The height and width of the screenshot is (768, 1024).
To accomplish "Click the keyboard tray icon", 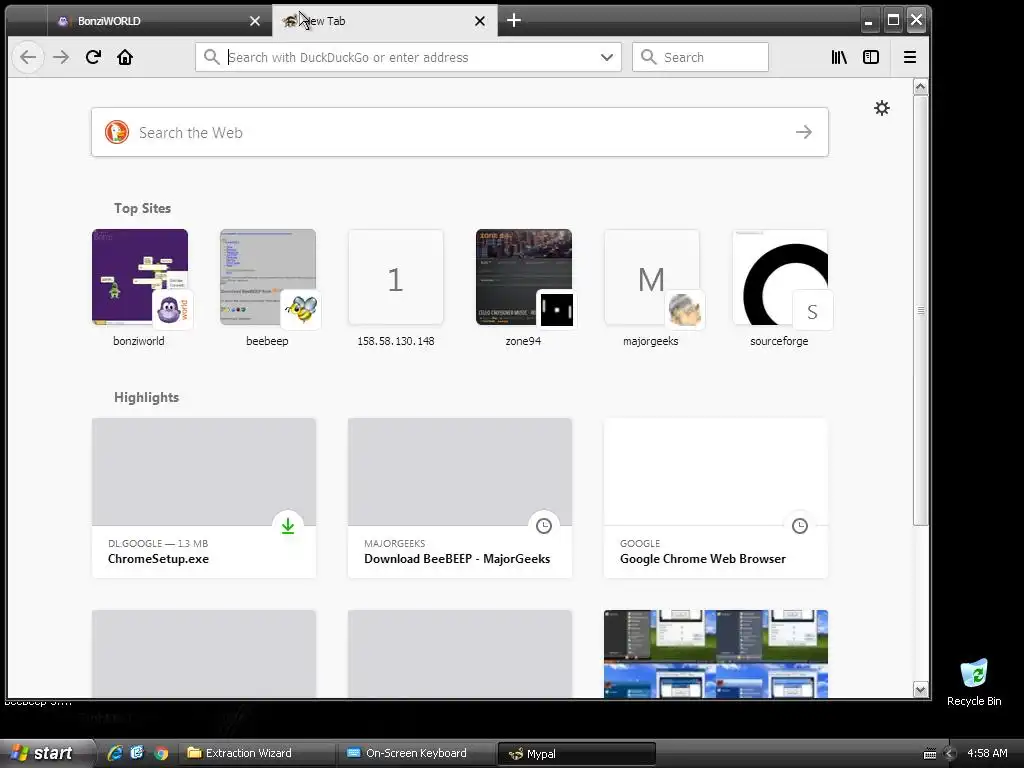I will [x=930, y=753].
